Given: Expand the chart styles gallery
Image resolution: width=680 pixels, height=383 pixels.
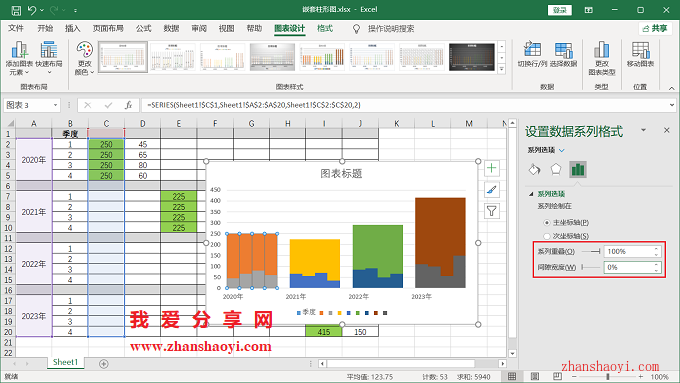Looking at the screenshot, I should [502, 69].
